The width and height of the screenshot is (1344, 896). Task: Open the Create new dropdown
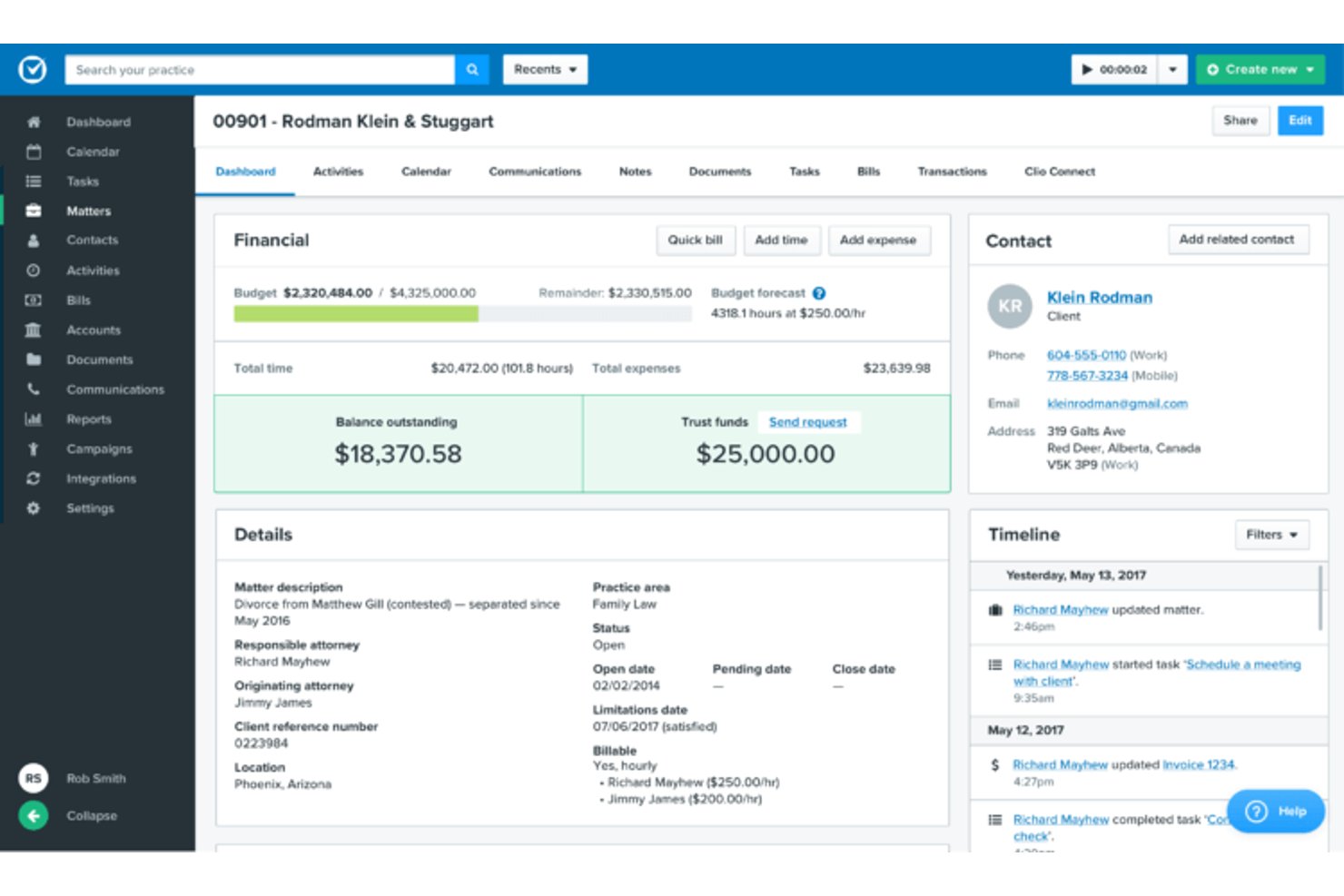1260,69
